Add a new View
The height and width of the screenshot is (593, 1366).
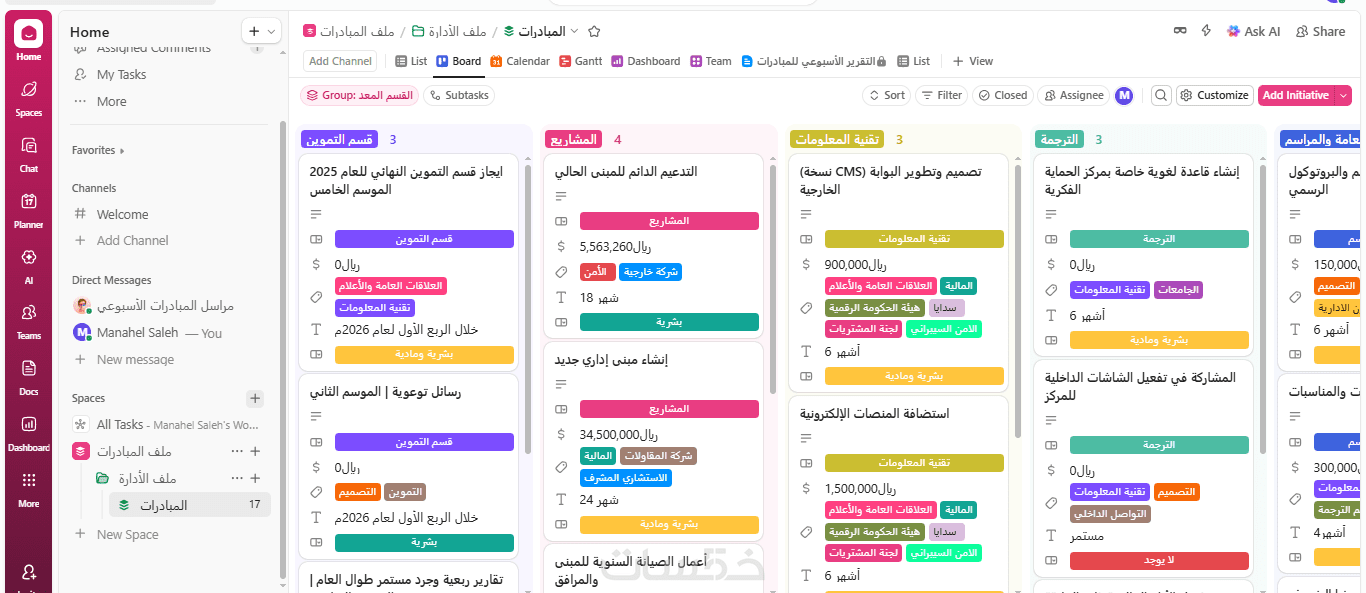coord(973,61)
